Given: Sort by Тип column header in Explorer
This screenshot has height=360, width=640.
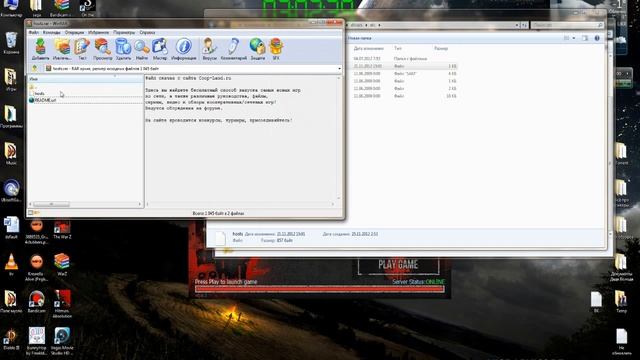Looking at the screenshot, I should point(398,48).
